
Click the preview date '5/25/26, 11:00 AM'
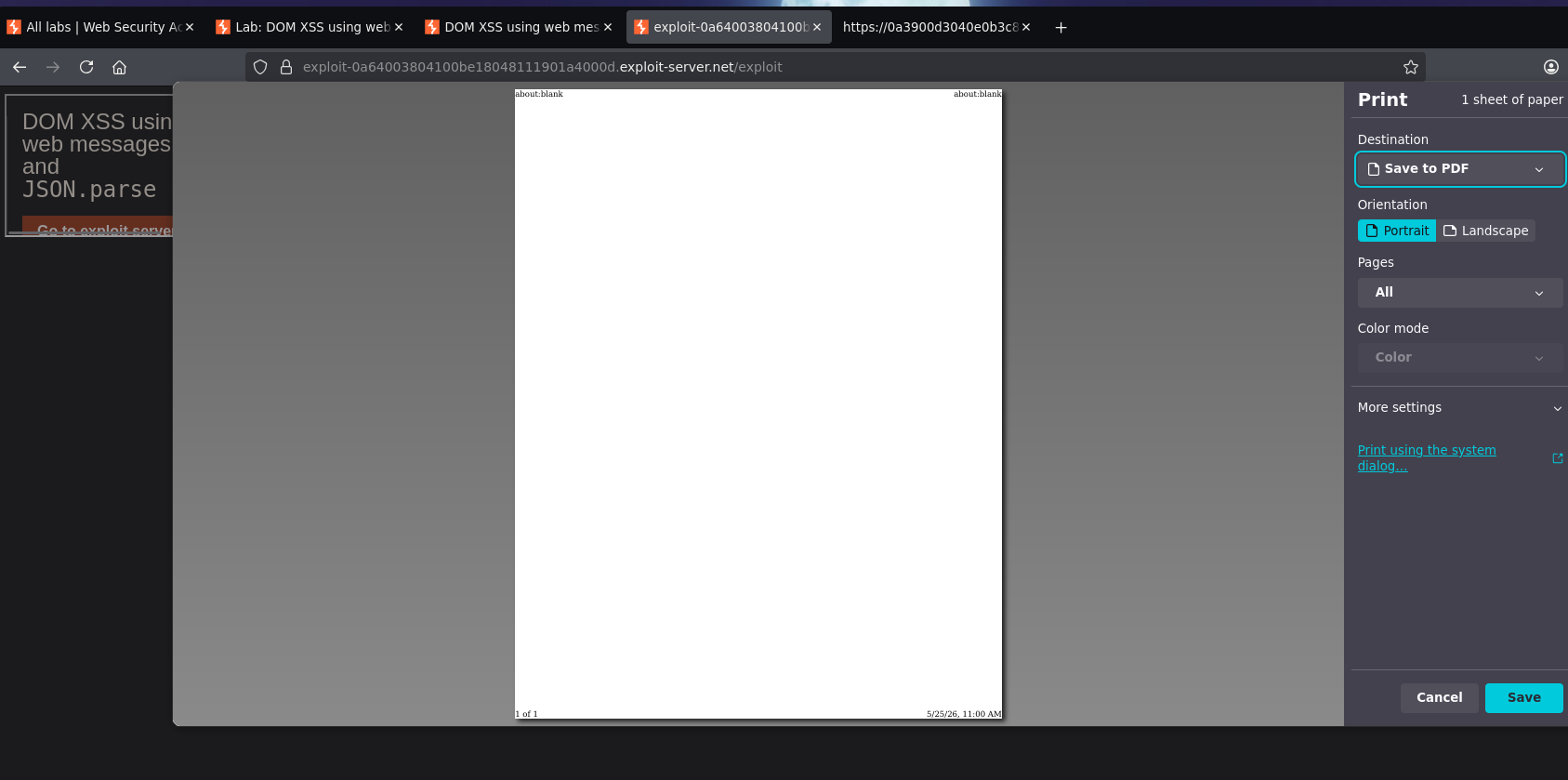(964, 714)
